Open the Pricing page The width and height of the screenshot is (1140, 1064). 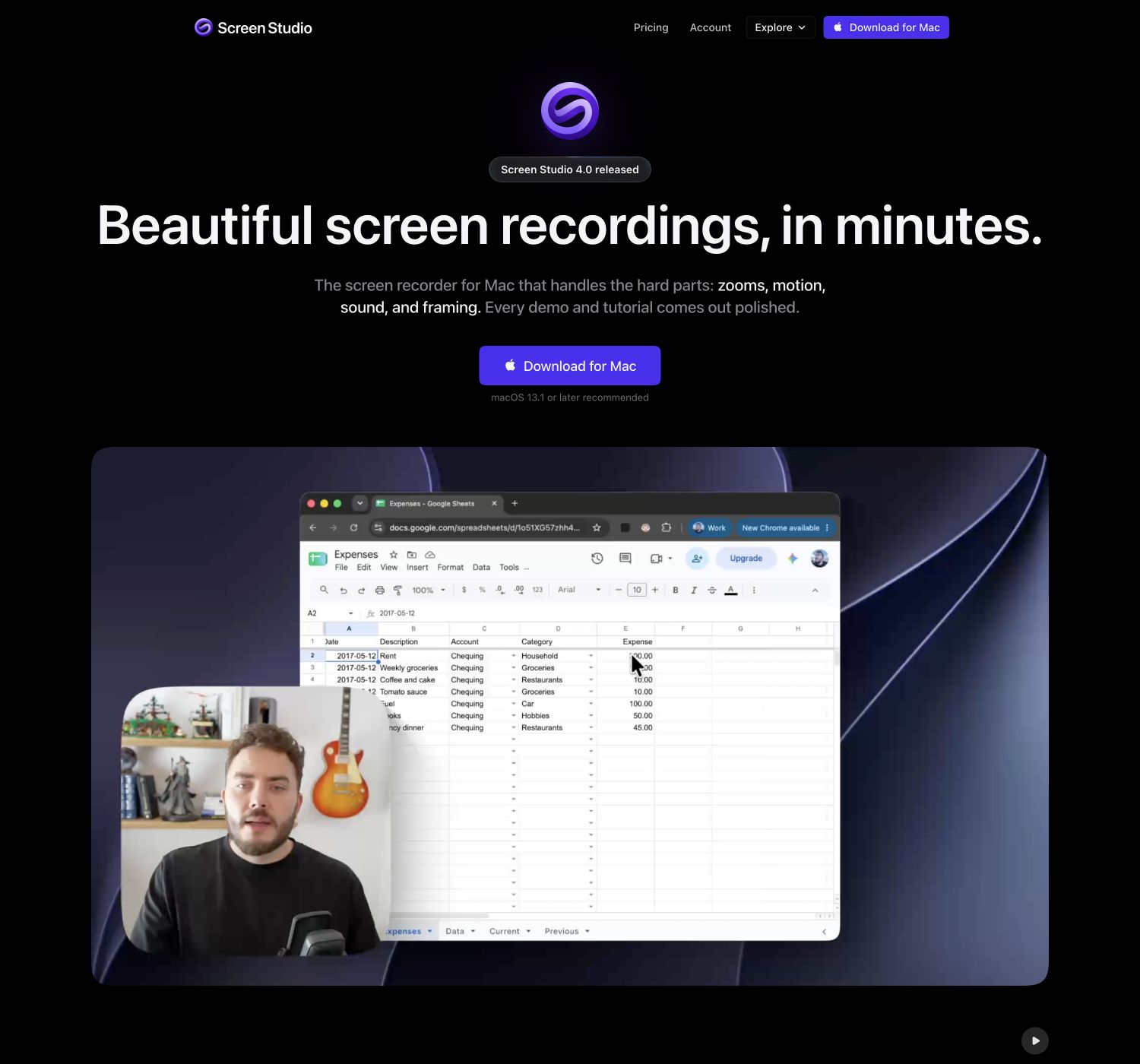click(651, 27)
